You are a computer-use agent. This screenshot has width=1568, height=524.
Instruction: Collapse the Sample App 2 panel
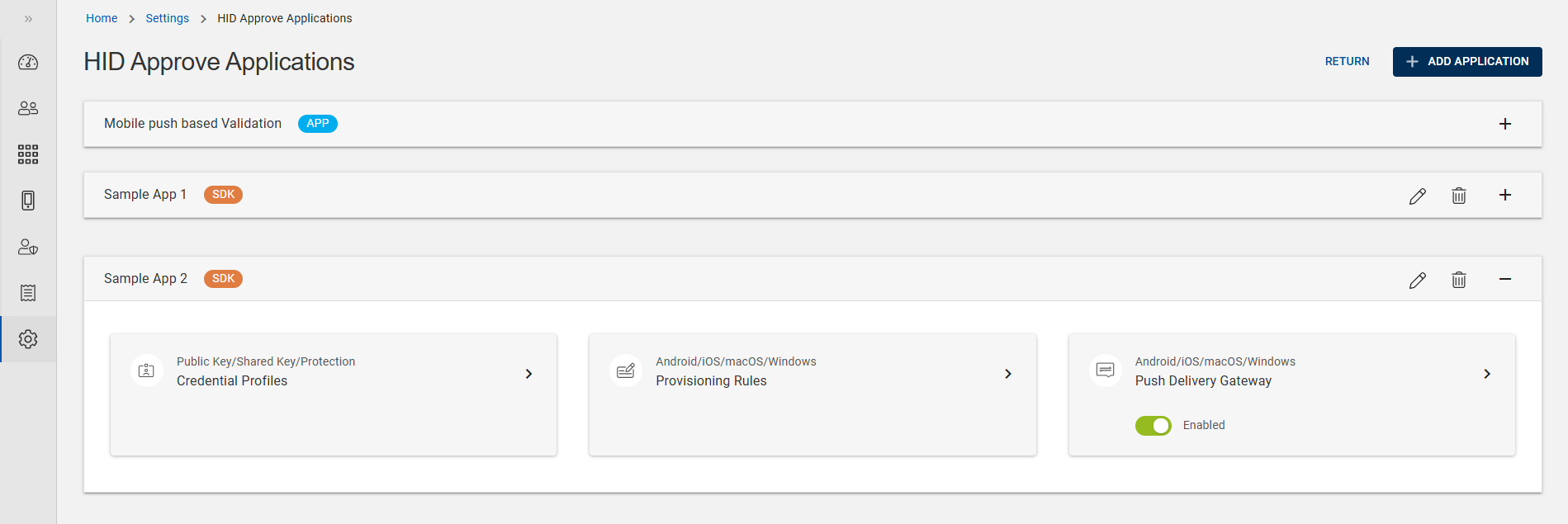(x=1504, y=279)
